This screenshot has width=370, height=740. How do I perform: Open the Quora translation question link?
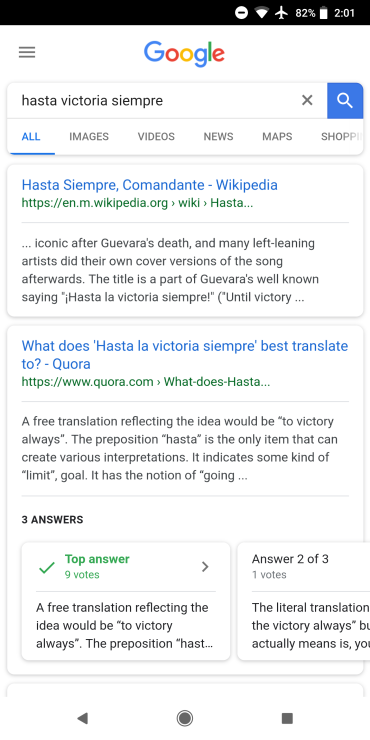pos(185,354)
